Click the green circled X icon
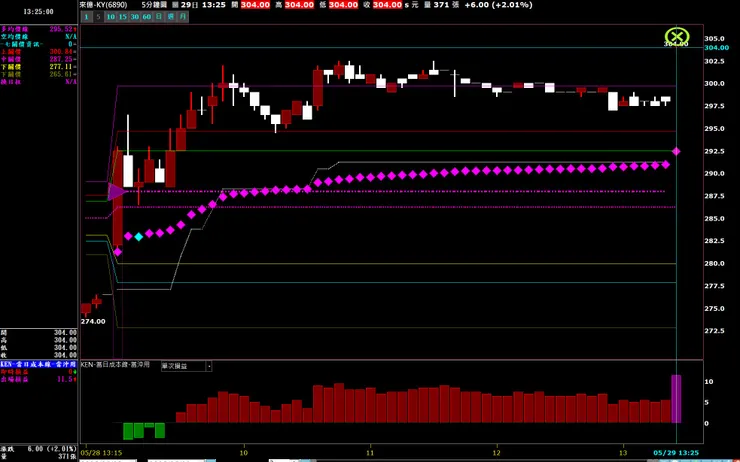Viewport: 740px width, 462px height. [677, 36]
